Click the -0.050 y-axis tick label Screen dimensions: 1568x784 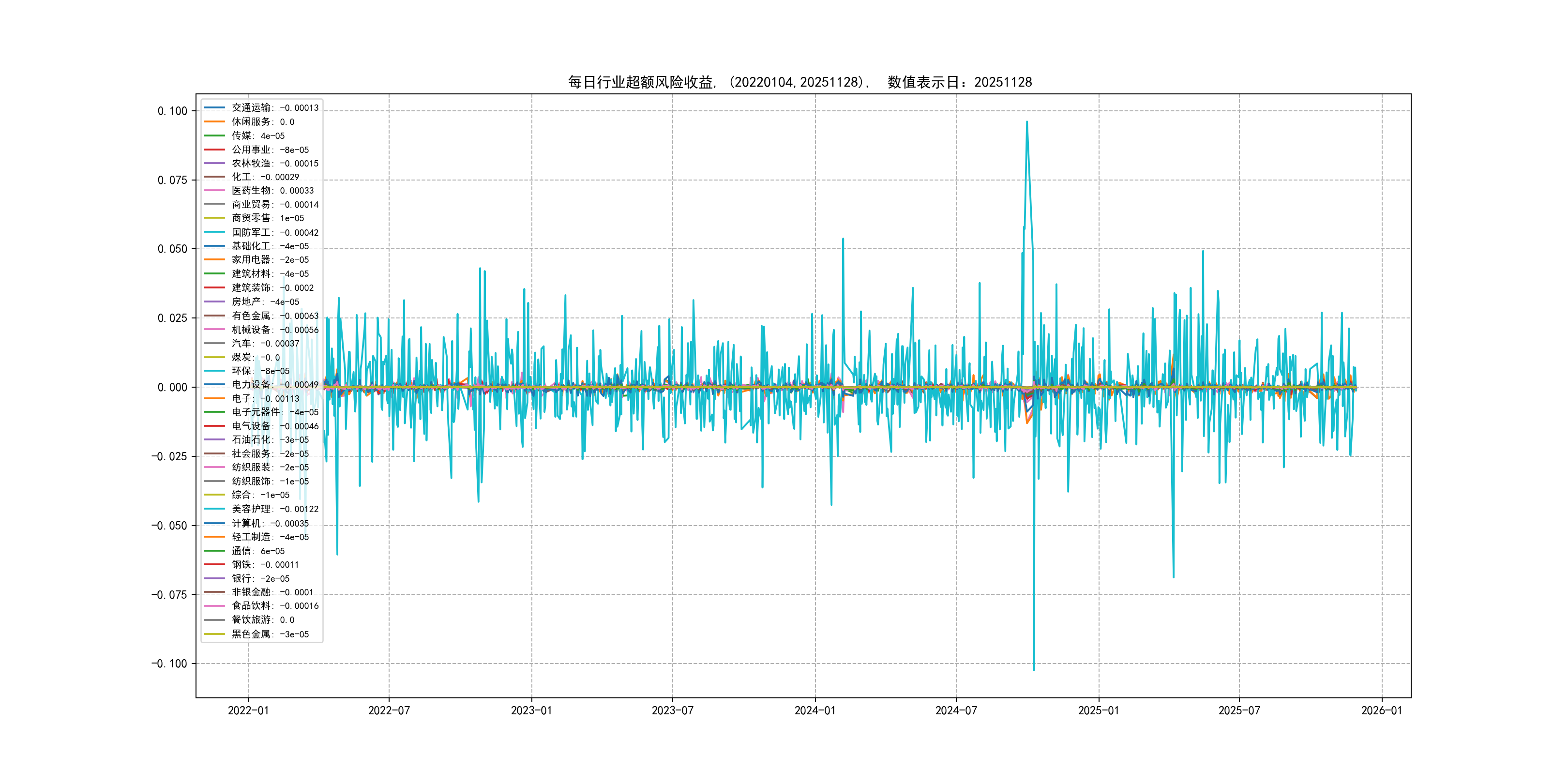point(169,525)
